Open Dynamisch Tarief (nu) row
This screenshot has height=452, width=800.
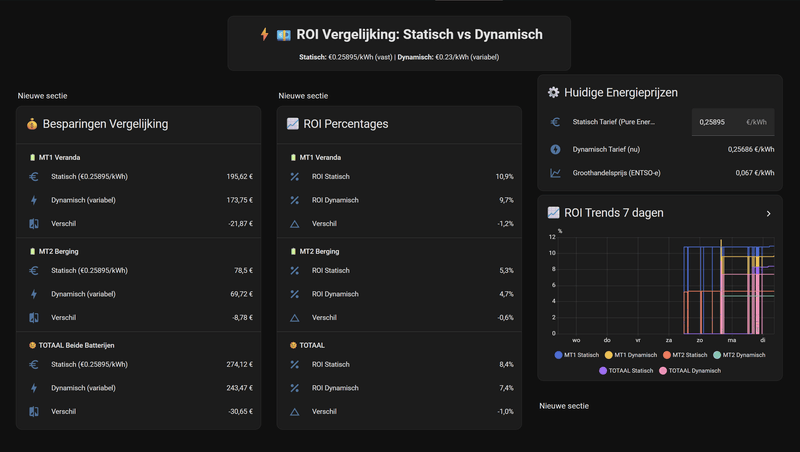[x=620, y=150]
